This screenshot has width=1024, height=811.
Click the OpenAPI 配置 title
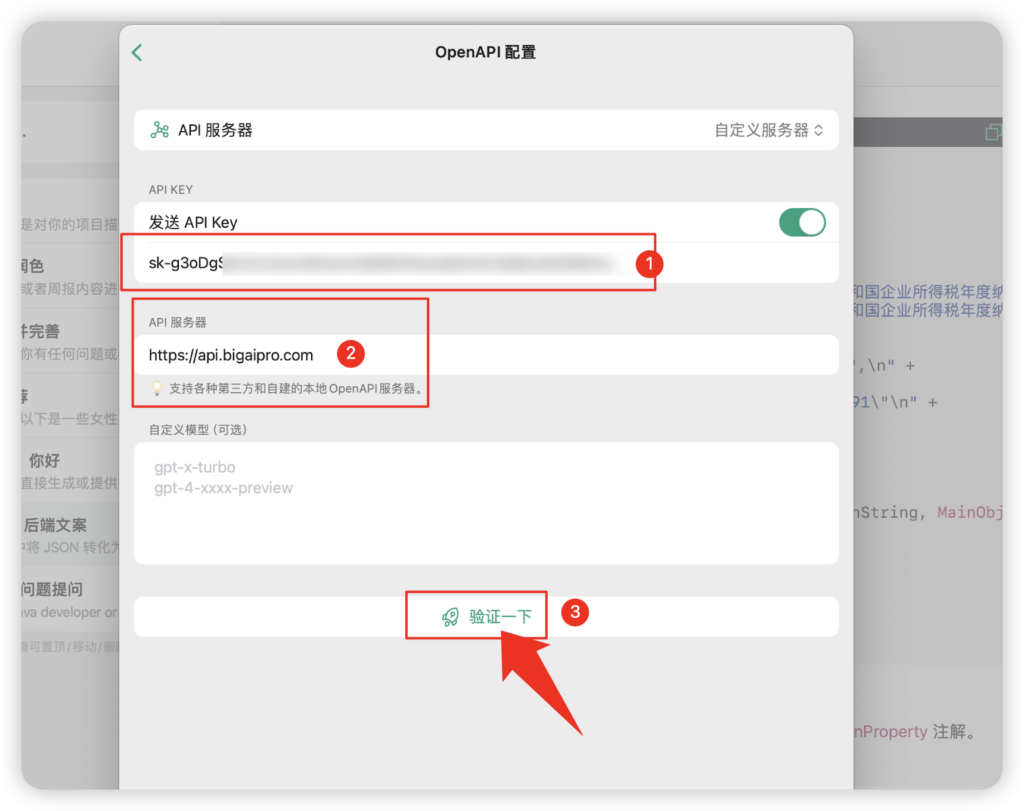(485, 52)
